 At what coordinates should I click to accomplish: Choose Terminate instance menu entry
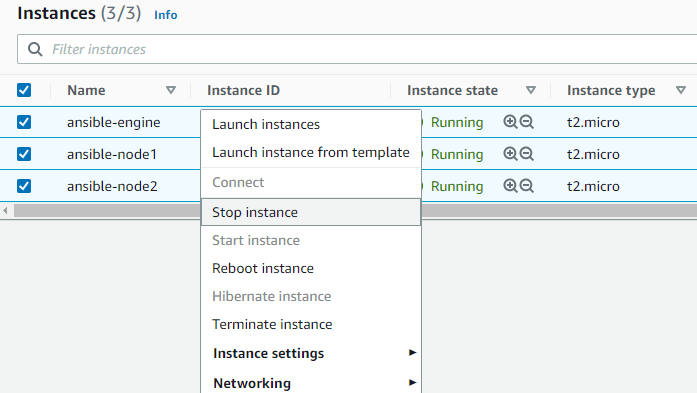311,324
